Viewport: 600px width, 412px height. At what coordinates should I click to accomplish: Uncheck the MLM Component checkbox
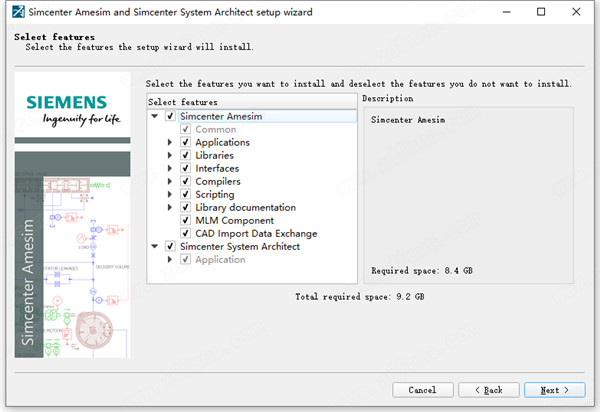tap(186, 220)
